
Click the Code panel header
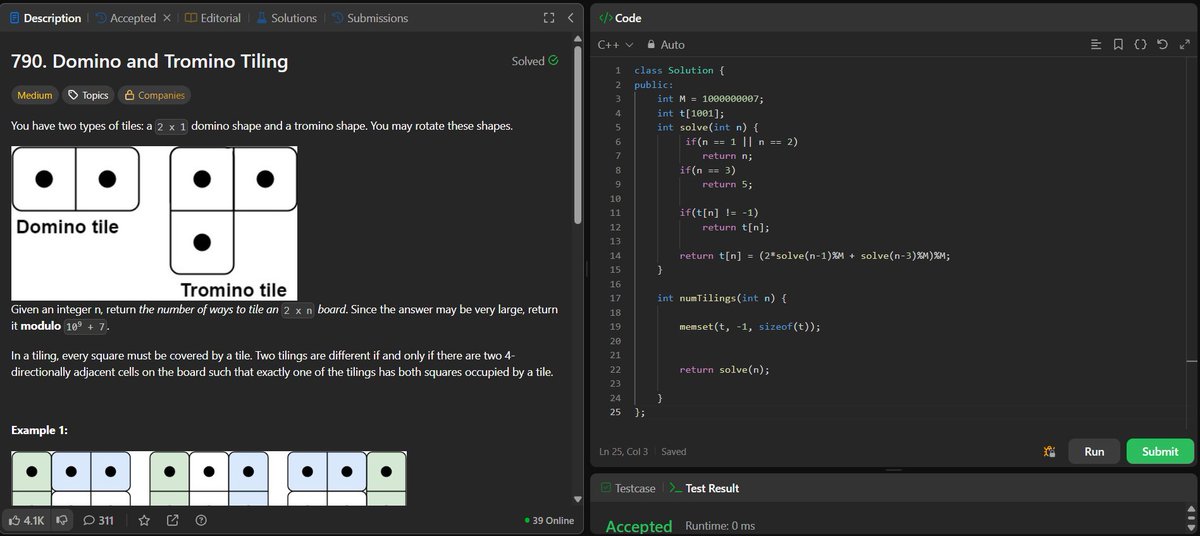(621, 18)
